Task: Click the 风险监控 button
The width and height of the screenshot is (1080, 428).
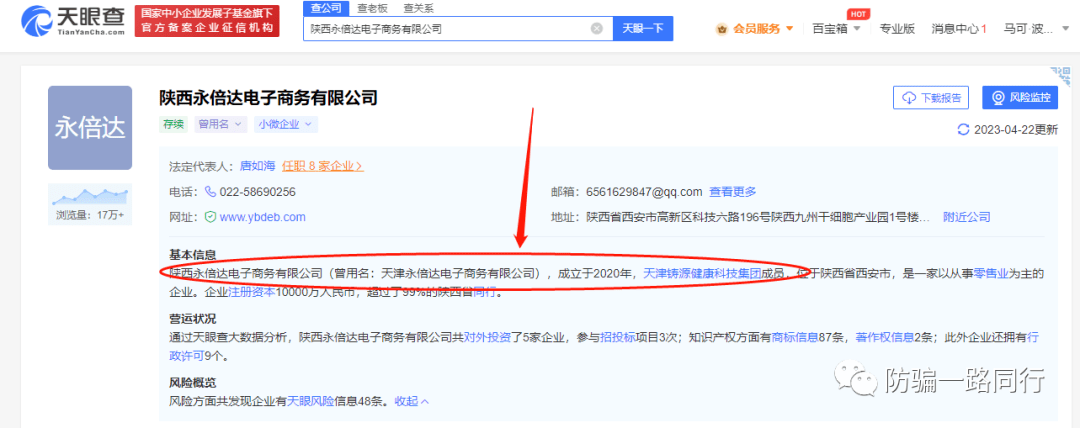Action: point(1020,97)
